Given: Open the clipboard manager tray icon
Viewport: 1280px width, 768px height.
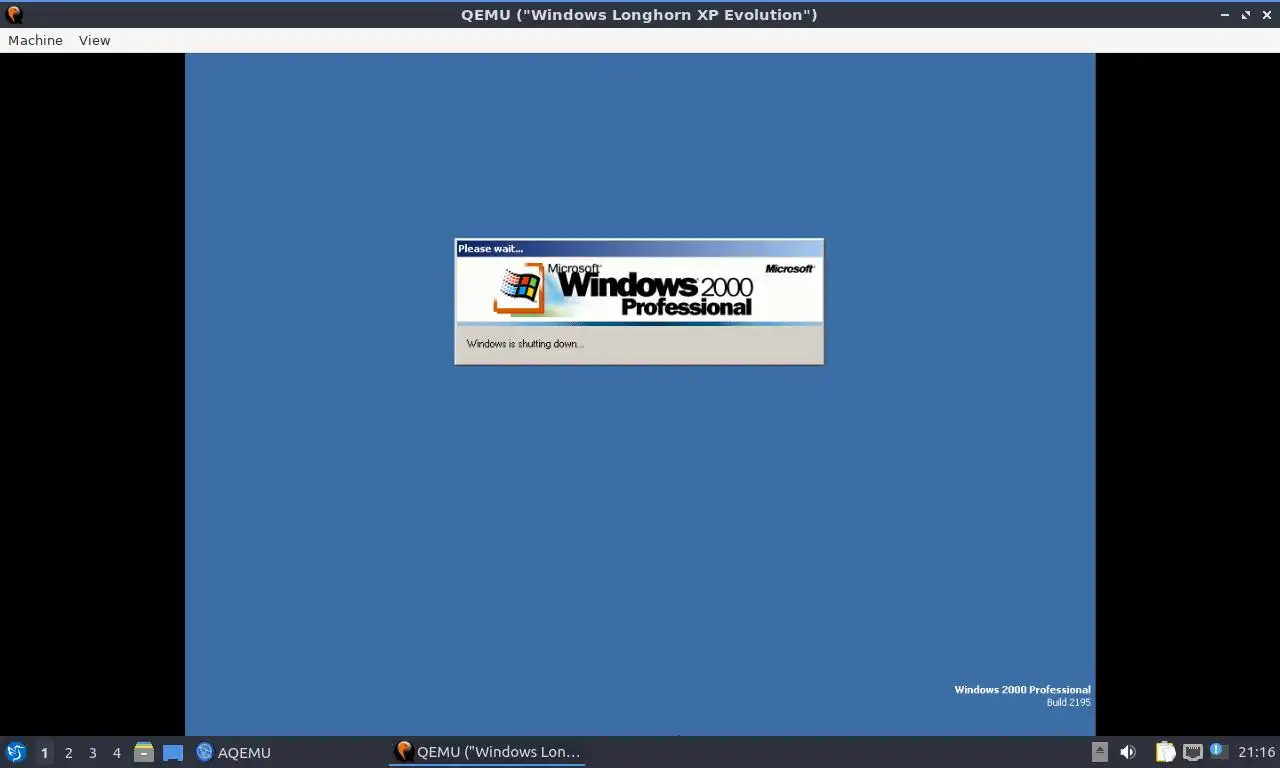Looking at the screenshot, I should tap(1166, 752).
